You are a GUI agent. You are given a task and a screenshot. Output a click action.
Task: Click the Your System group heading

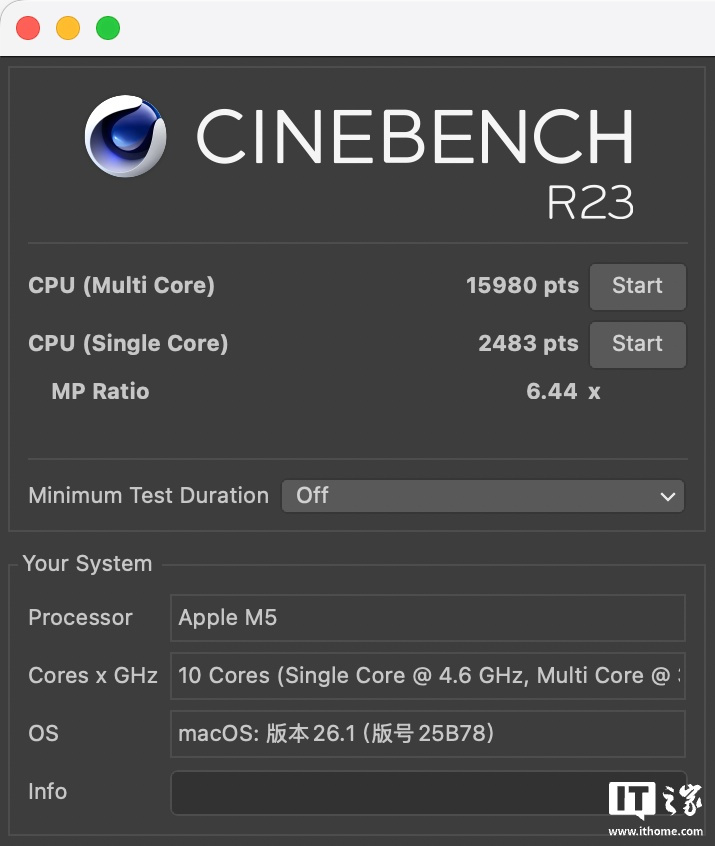87,564
